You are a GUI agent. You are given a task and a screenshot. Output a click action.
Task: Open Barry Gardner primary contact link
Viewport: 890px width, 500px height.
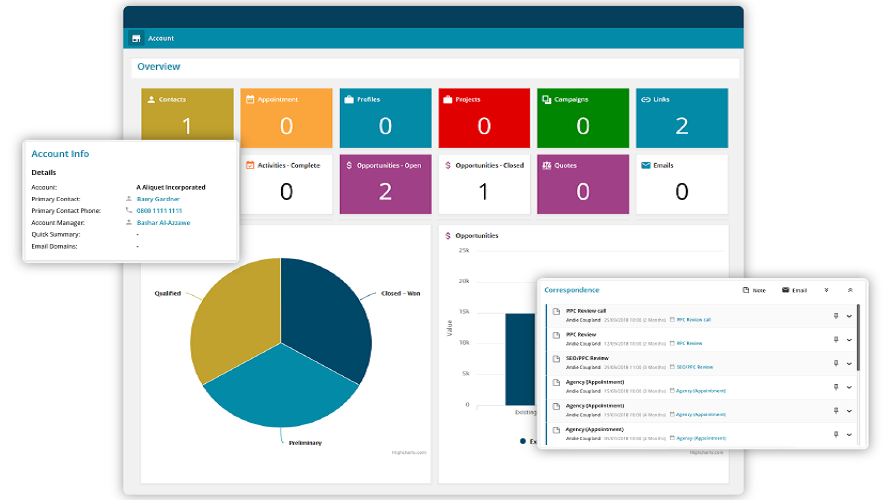[158, 199]
